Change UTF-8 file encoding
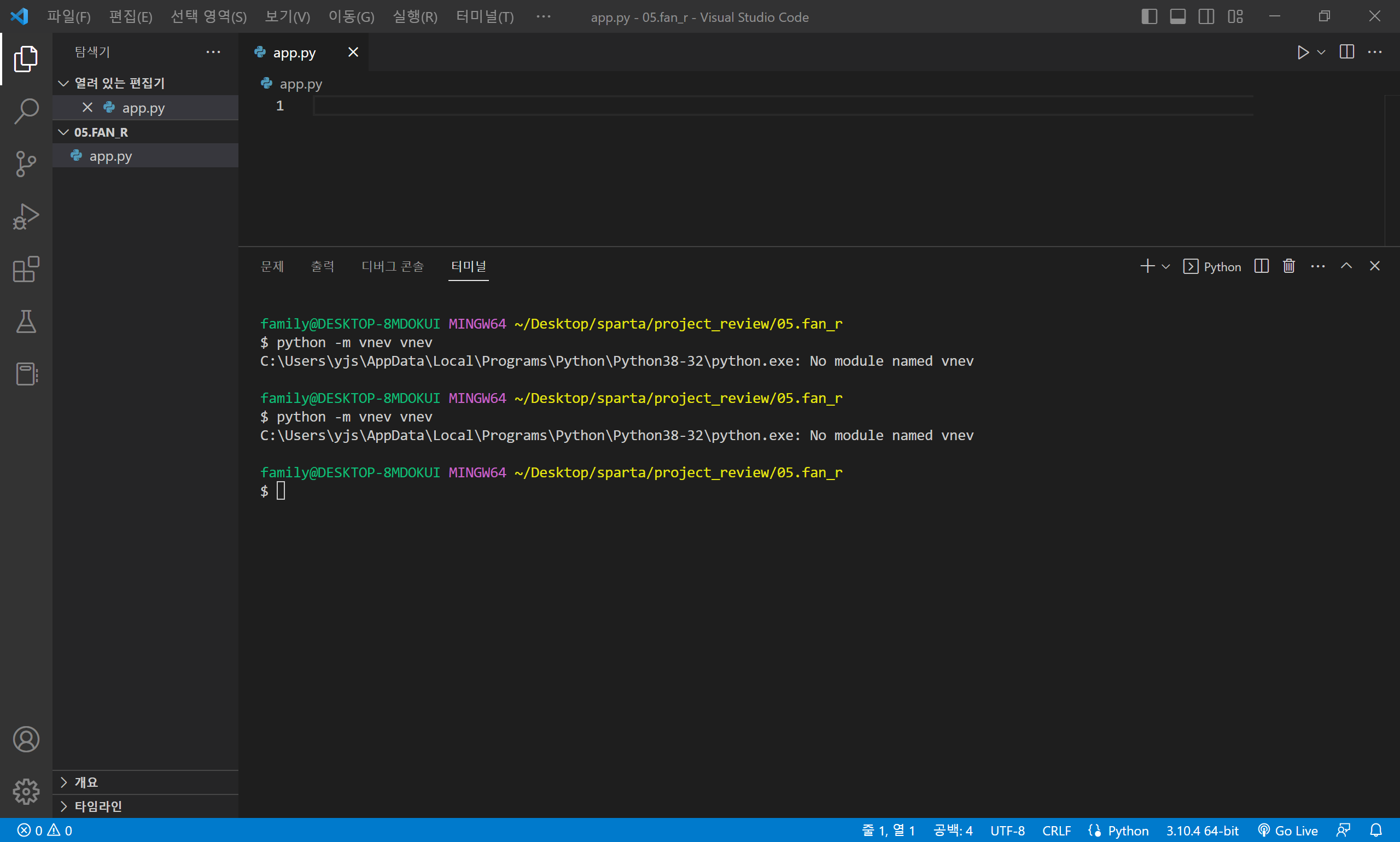The height and width of the screenshot is (842, 1400). (x=1007, y=831)
